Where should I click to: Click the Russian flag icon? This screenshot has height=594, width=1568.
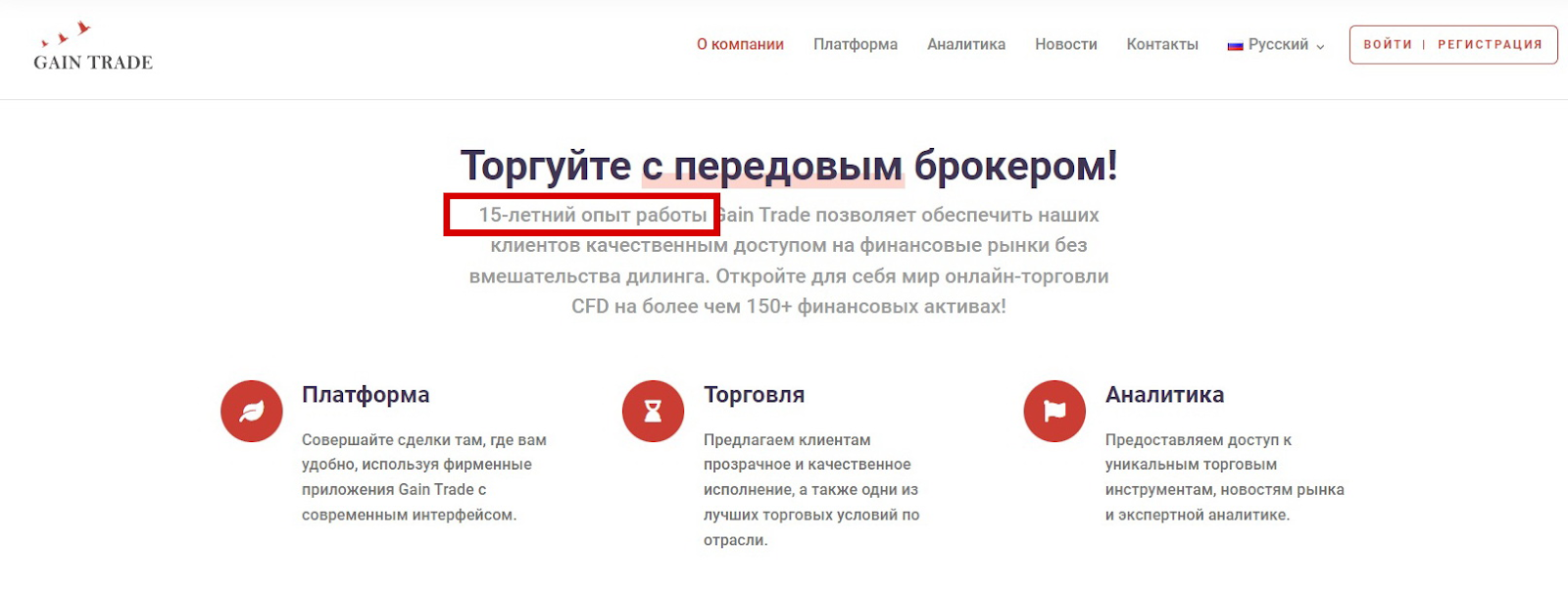click(1235, 45)
